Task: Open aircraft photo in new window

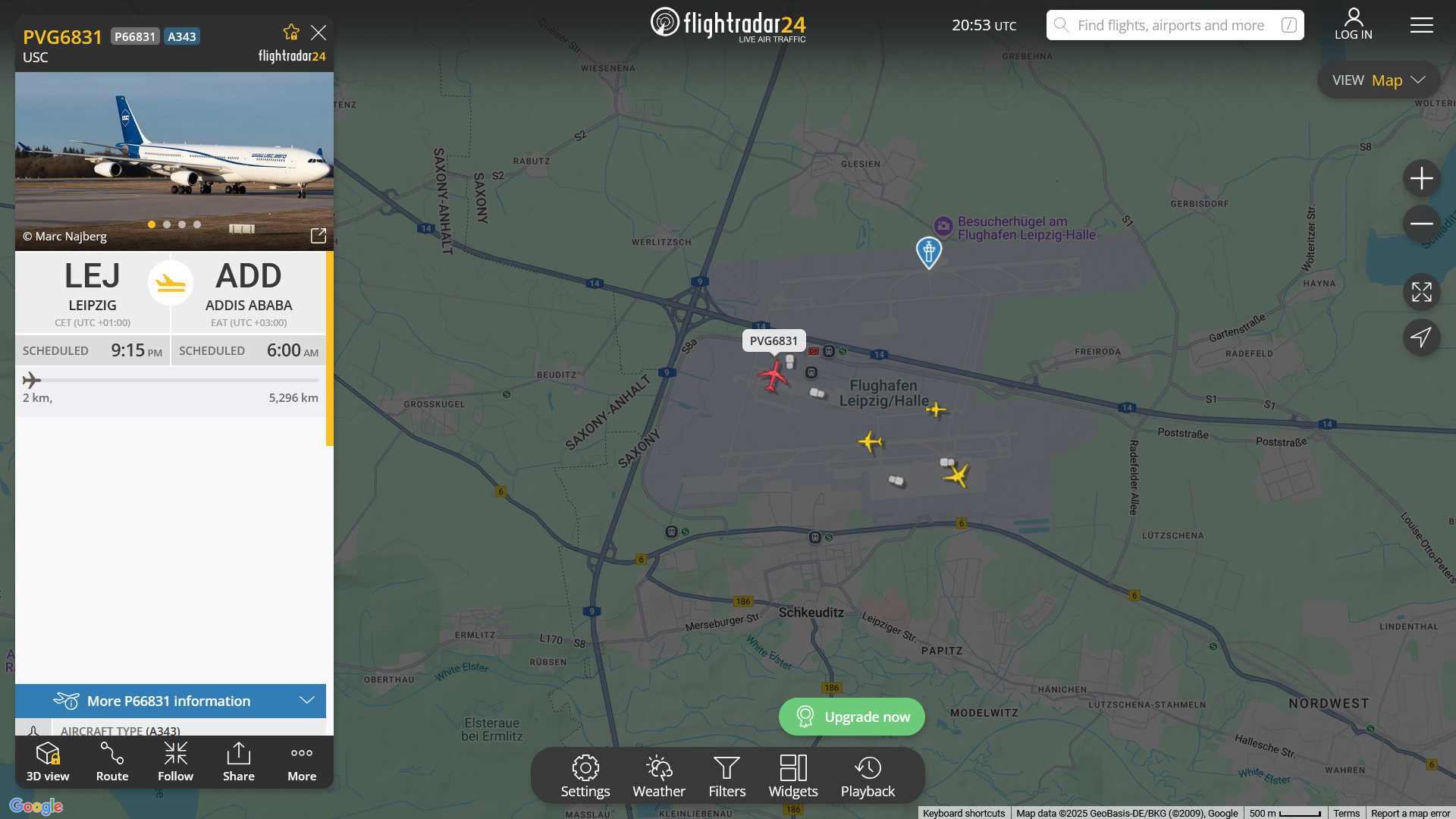Action: (318, 236)
